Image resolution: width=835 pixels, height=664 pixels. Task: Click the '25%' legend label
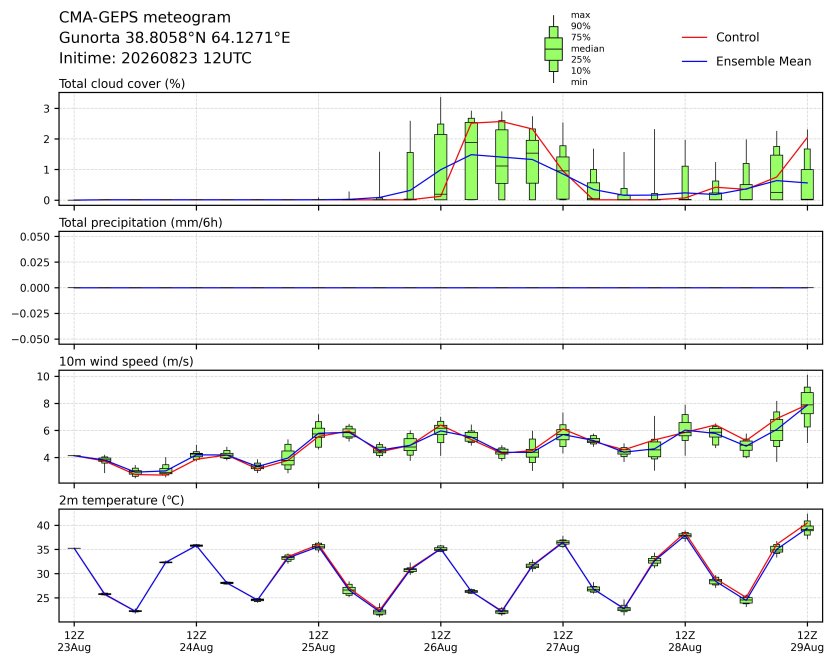click(580, 60)
